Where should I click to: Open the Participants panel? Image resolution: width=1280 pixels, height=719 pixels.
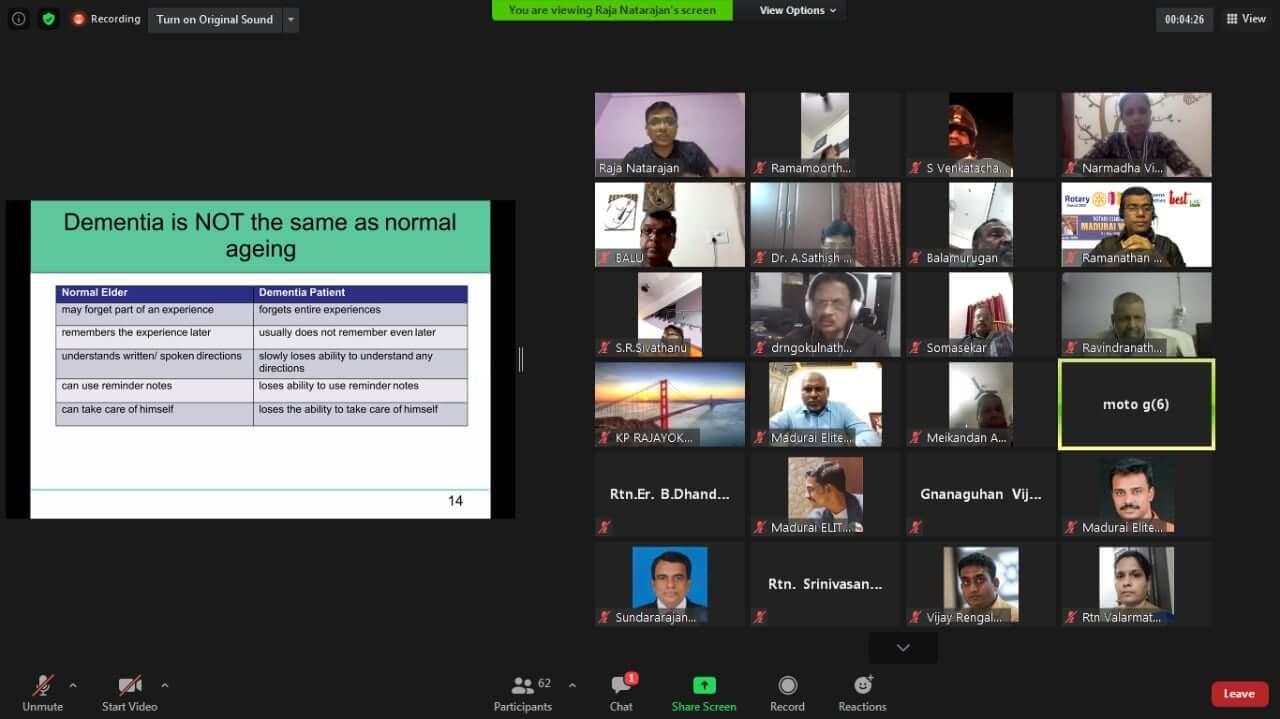(523, 693)
